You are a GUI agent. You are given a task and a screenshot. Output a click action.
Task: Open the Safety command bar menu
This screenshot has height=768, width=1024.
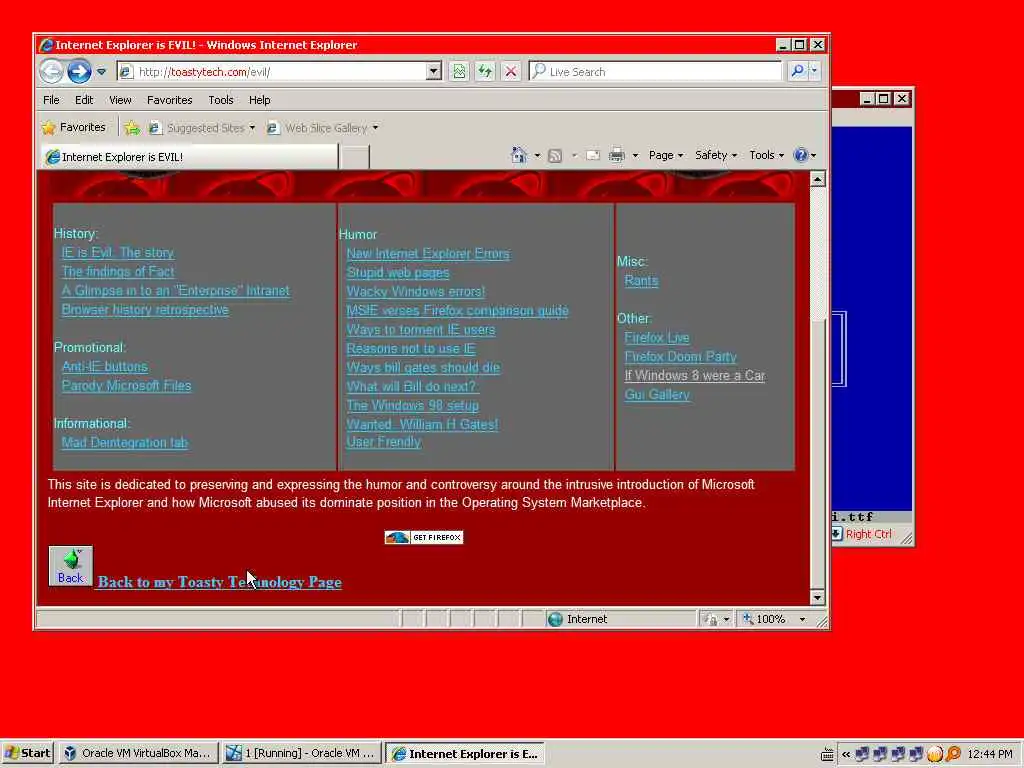716,155
